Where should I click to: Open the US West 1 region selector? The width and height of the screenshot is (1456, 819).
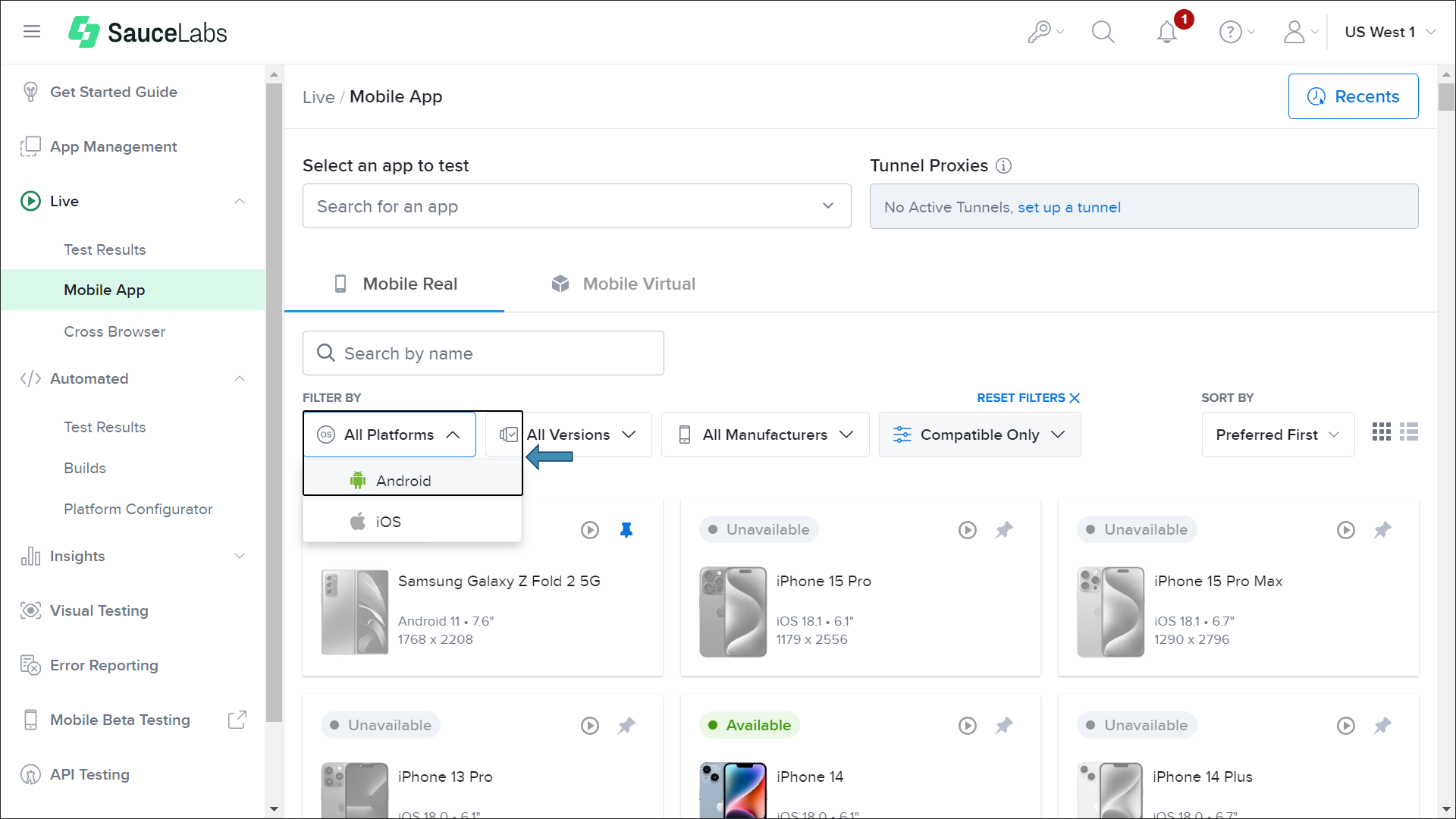pos(1390,32)
